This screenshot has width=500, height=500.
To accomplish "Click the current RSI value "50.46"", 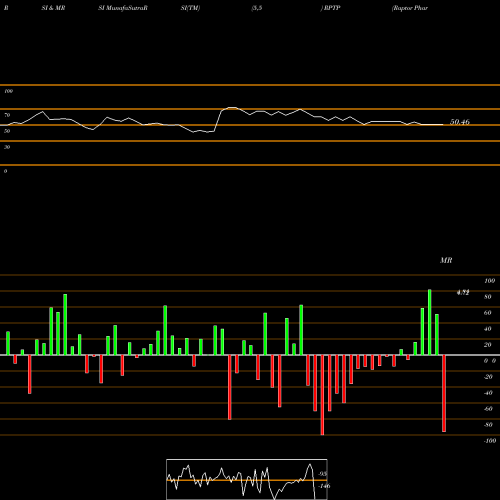I will (460, 122).
